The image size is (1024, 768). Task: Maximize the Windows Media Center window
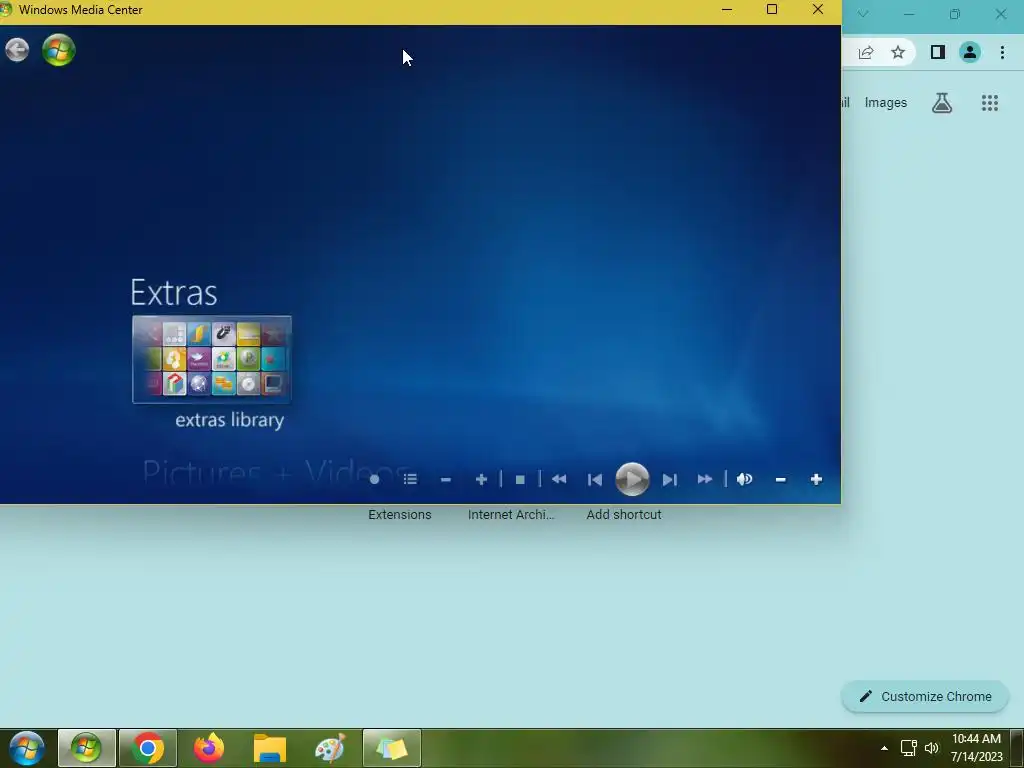772,10
